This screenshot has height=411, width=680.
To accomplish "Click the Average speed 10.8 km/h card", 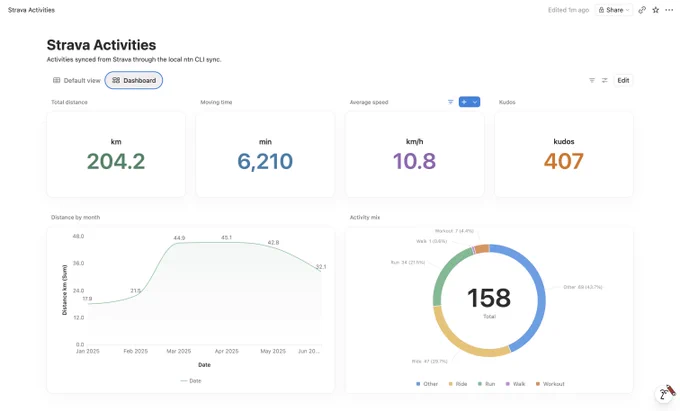I will (415, 154).
